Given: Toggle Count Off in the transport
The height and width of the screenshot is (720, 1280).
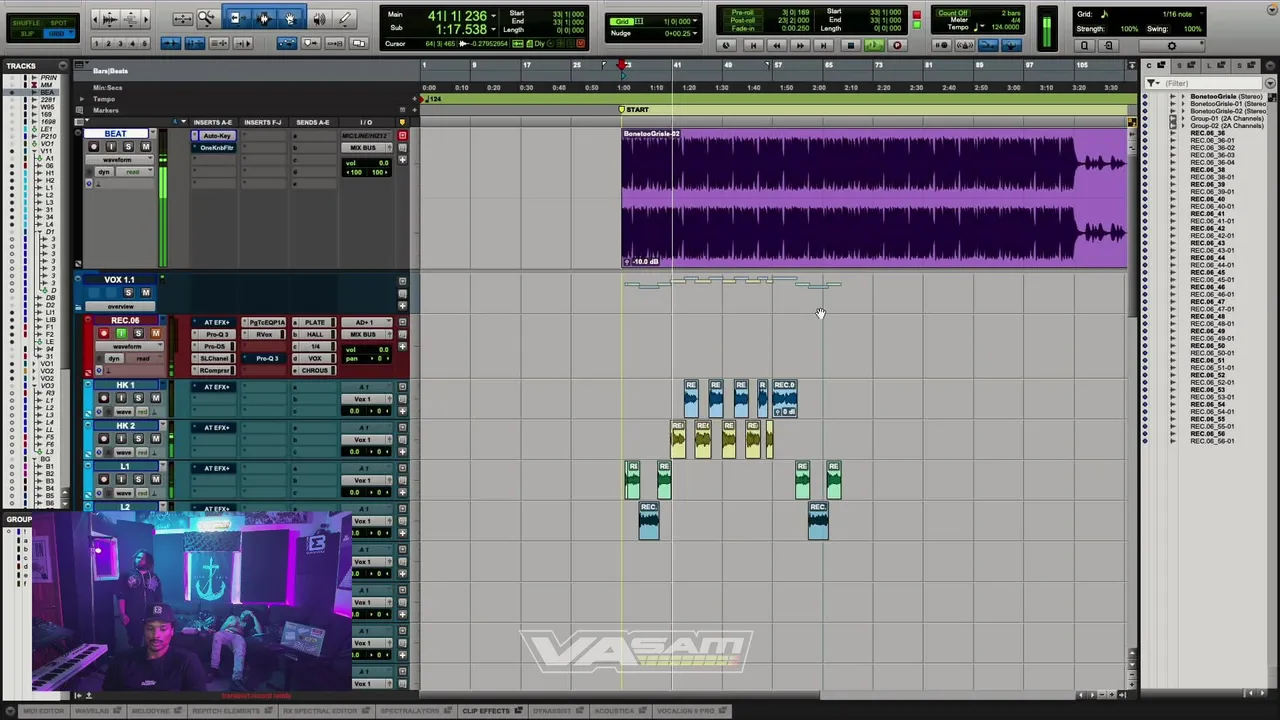Looking at the screenshot, I should pos(951,14).
